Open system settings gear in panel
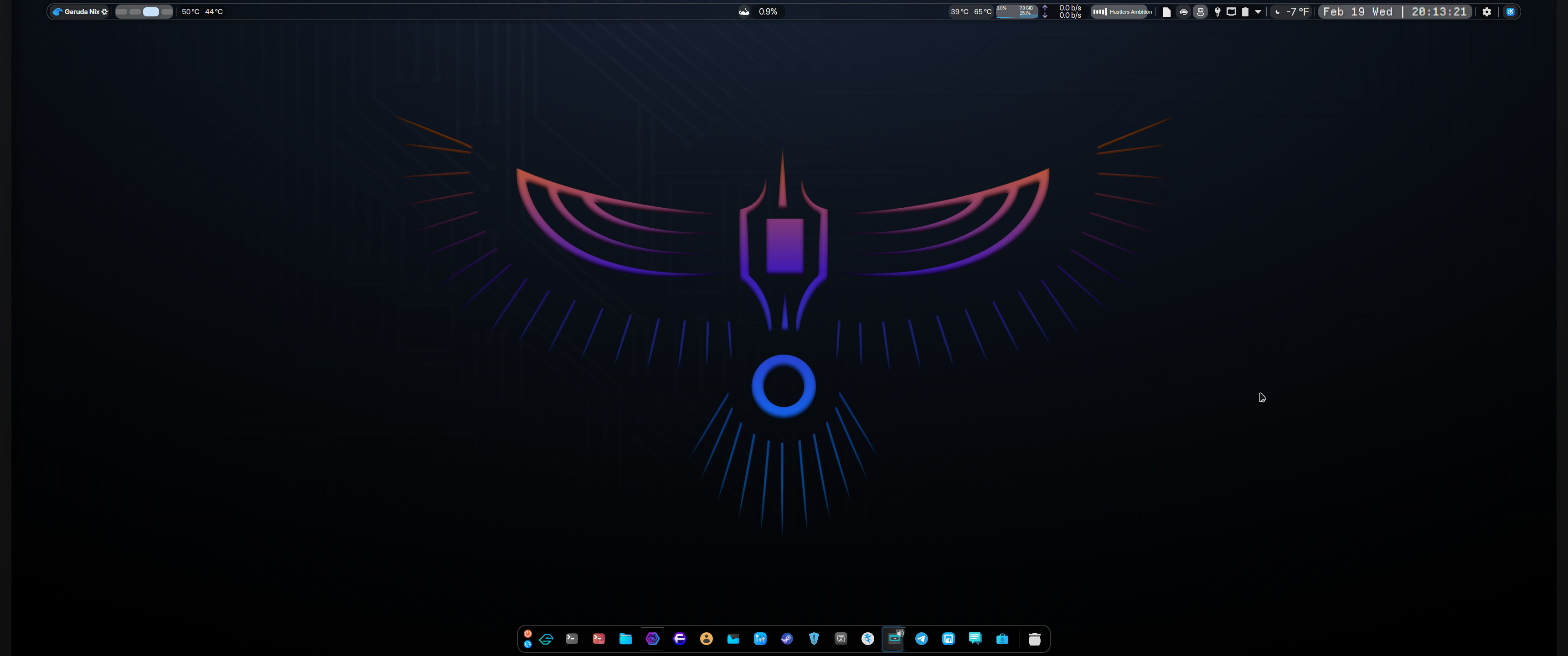Image resolution: width=1568 pixels, height=656 pixels. pyautogui.click(x=1486, y=11)
